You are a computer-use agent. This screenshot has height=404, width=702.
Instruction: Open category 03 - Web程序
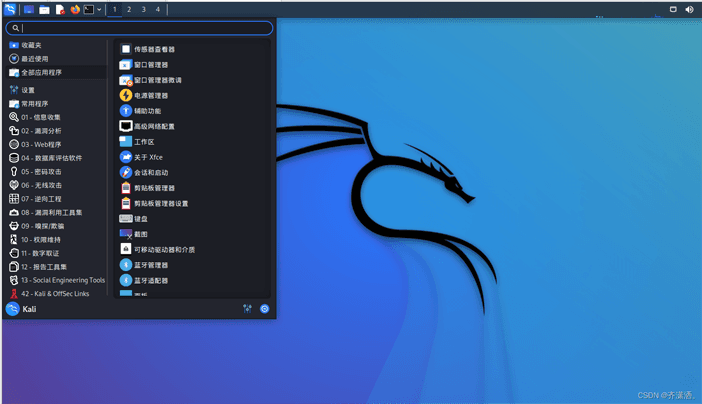57,144
